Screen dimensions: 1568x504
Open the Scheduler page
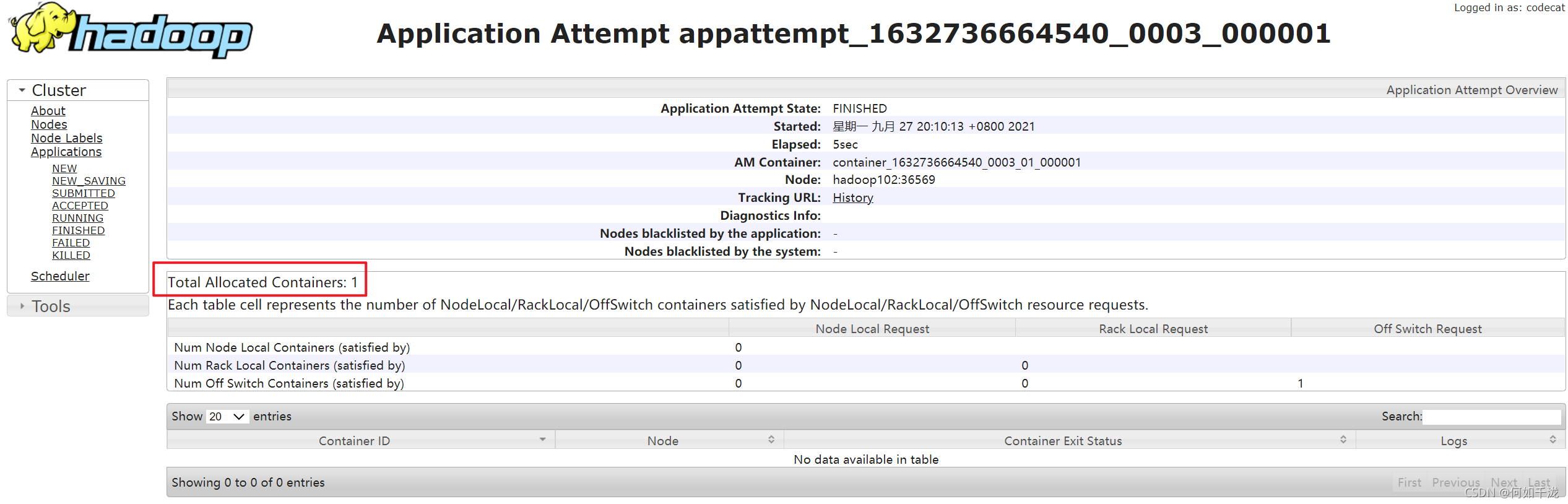(x=60, y=276)
